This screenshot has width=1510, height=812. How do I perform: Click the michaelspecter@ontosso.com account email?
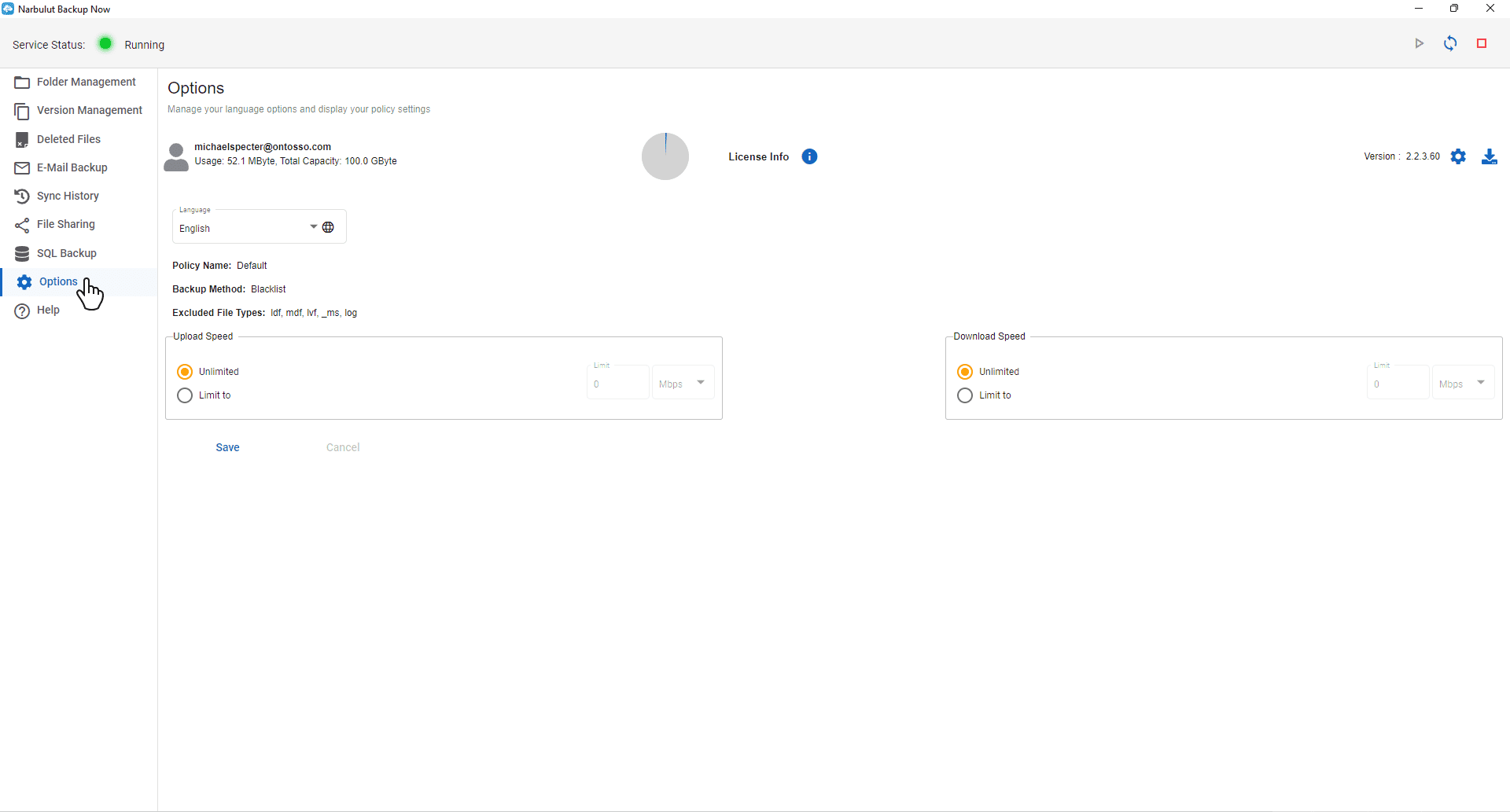pyautogui.click(x=263, y=147)
